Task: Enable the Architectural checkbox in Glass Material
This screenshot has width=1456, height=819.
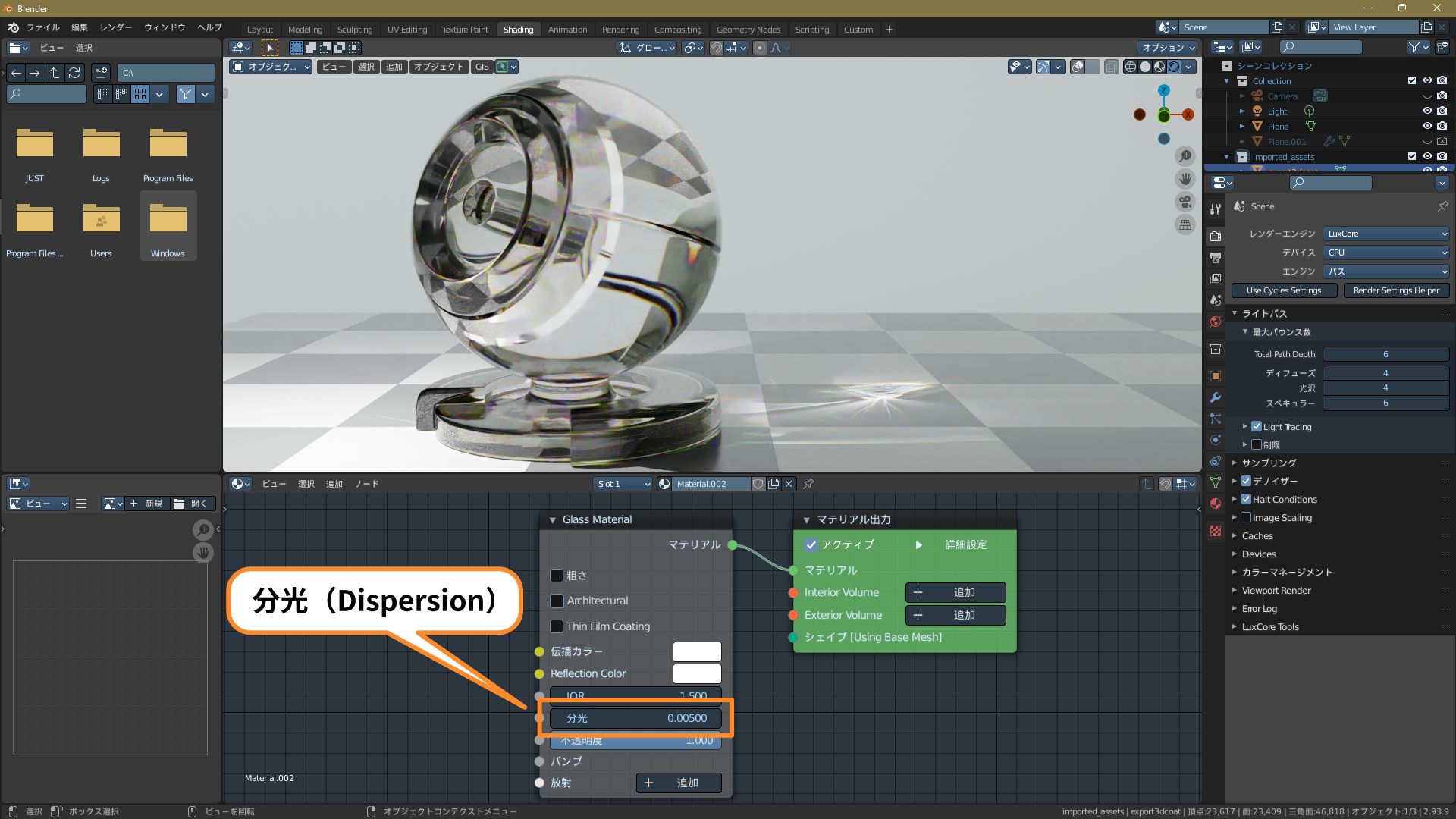Action: coord(557,601)
